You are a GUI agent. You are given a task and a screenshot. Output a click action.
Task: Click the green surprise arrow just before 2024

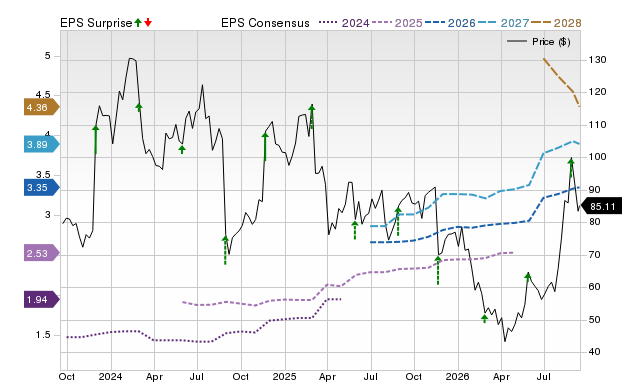(x=96, y=139)
